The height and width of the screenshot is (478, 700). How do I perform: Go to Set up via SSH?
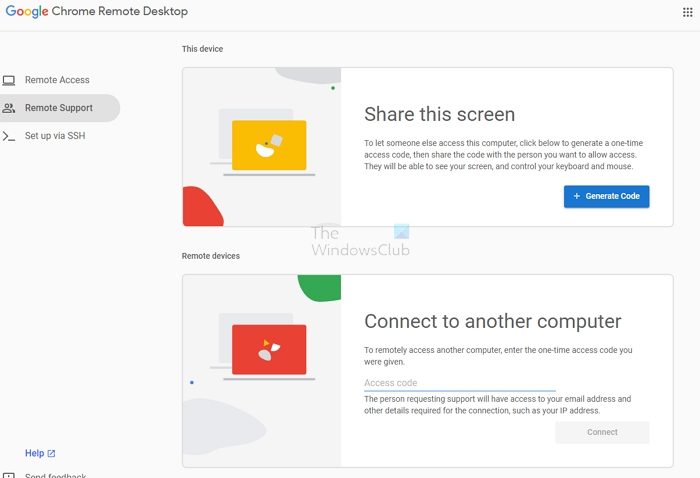pyautogui.click(x=55, y=136)
